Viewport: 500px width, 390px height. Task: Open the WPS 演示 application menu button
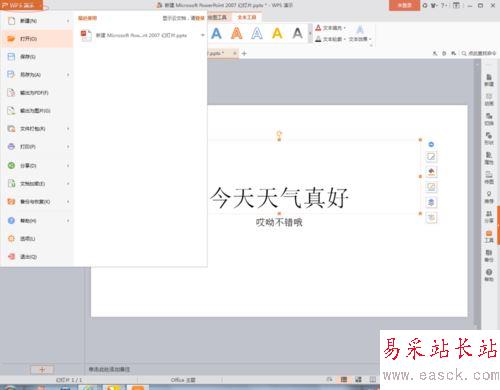click(x=22, y=6)
